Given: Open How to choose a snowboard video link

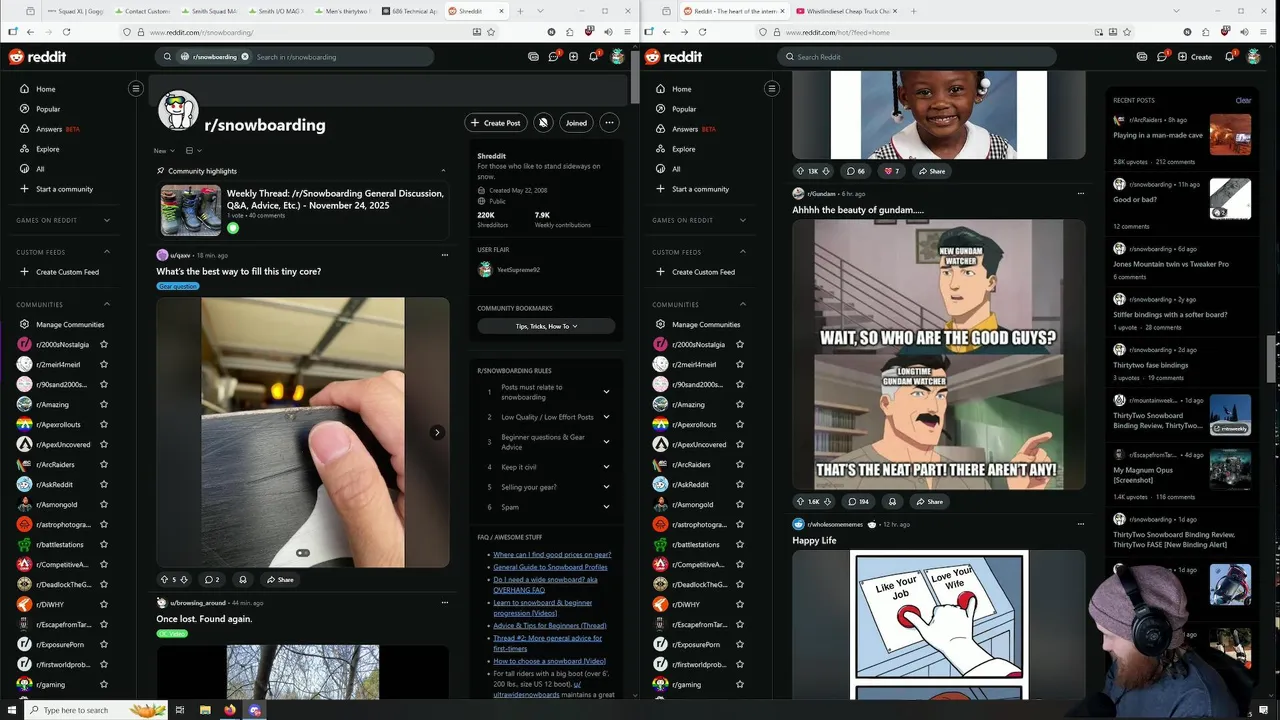Looking at the screenshot, I should tap(549, 661).
